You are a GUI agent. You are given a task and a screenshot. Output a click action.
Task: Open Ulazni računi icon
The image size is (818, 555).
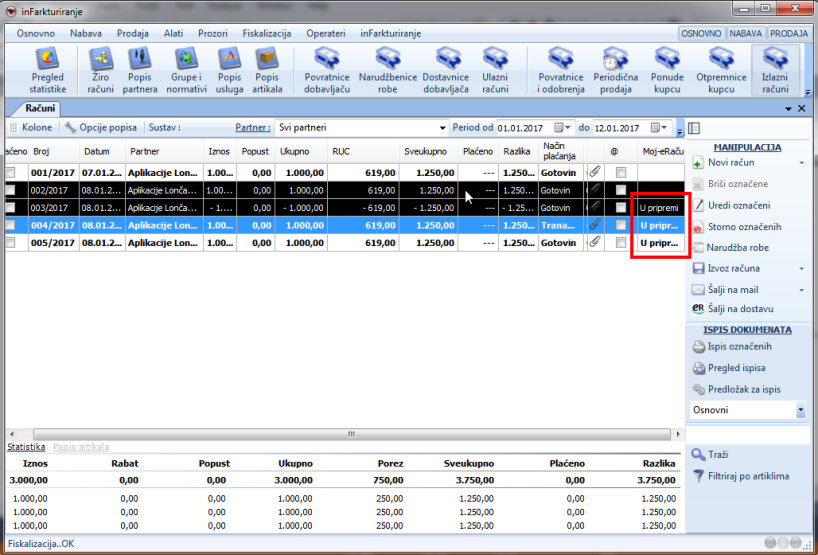pyautogui.click(x=495, y=70)
